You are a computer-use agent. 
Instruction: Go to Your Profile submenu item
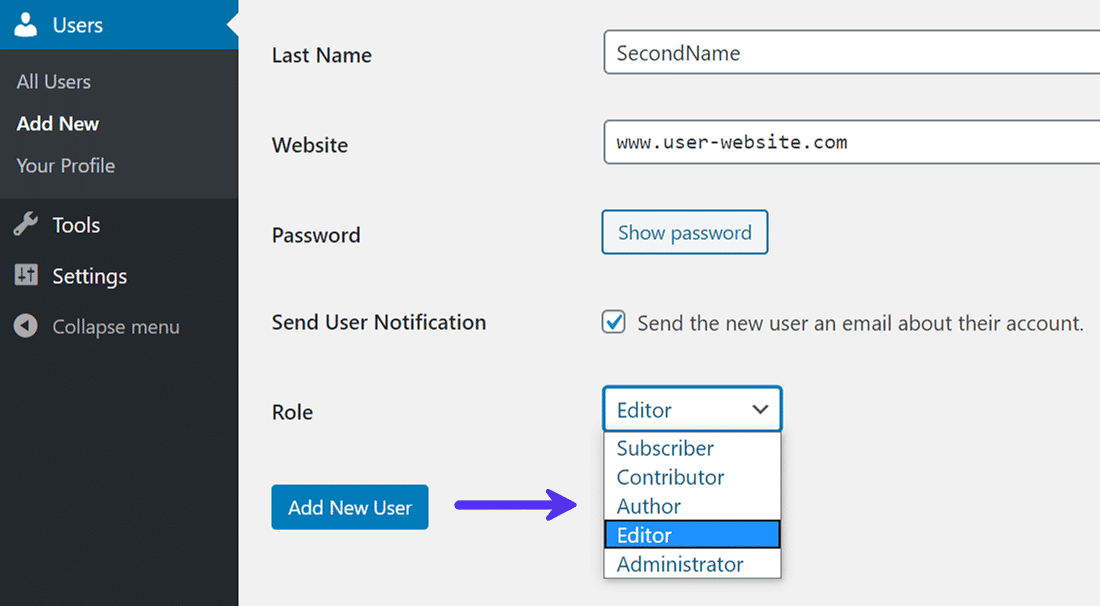tap(66, 166)
